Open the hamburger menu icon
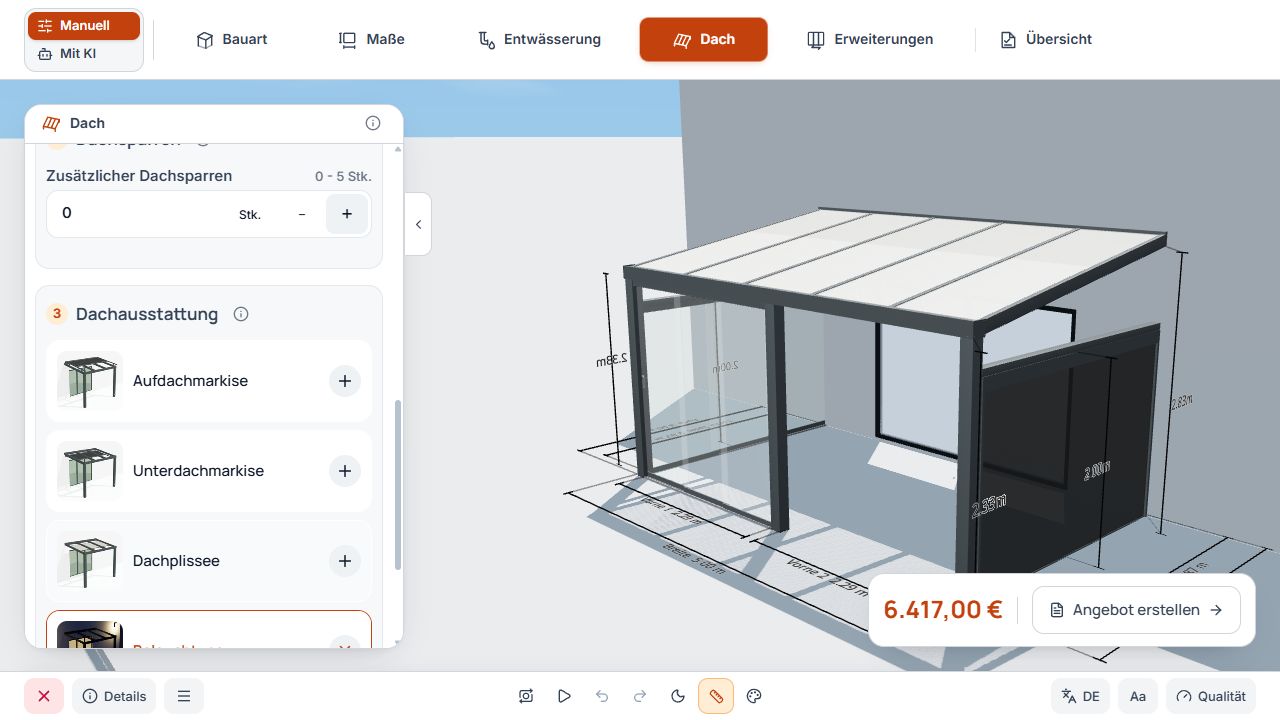 pos(184,696)
